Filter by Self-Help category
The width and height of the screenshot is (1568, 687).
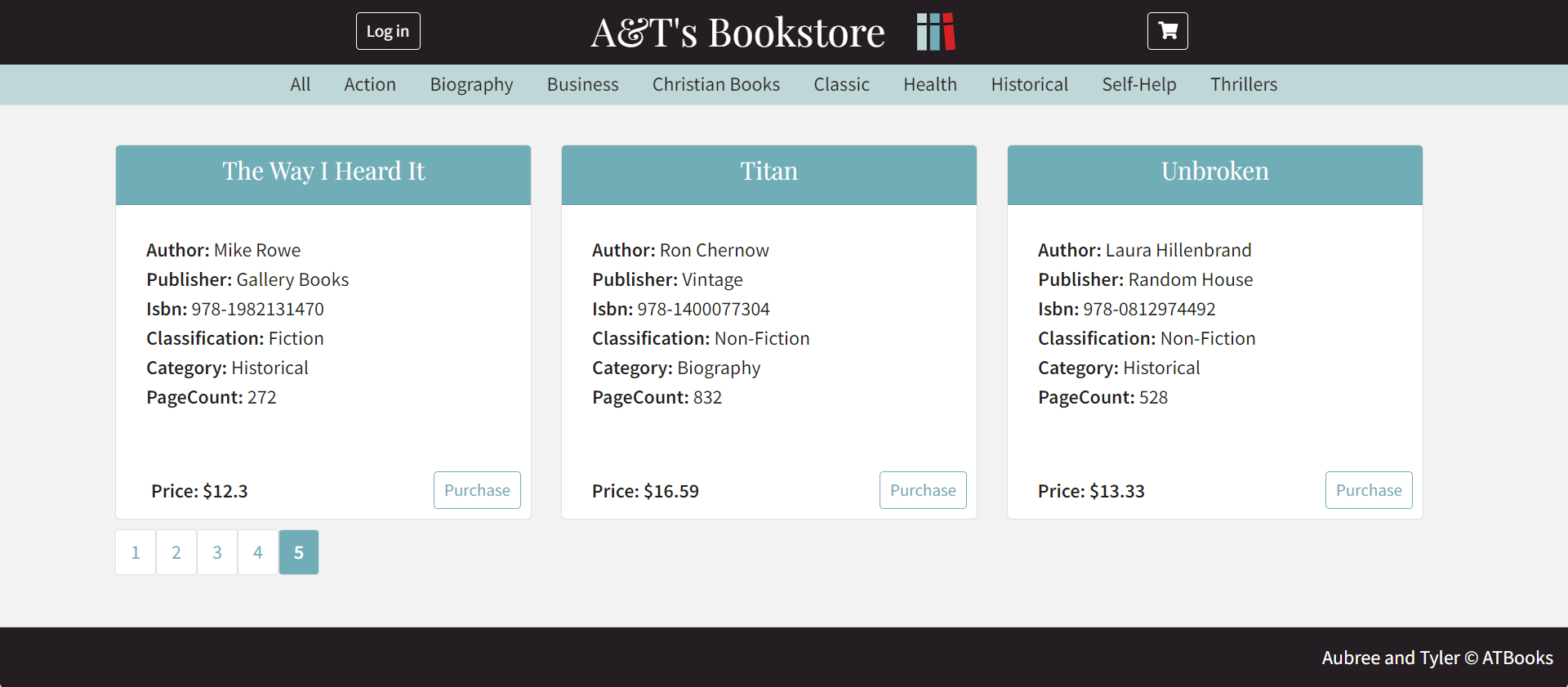pyautogui.click(x=1139, y=84)
